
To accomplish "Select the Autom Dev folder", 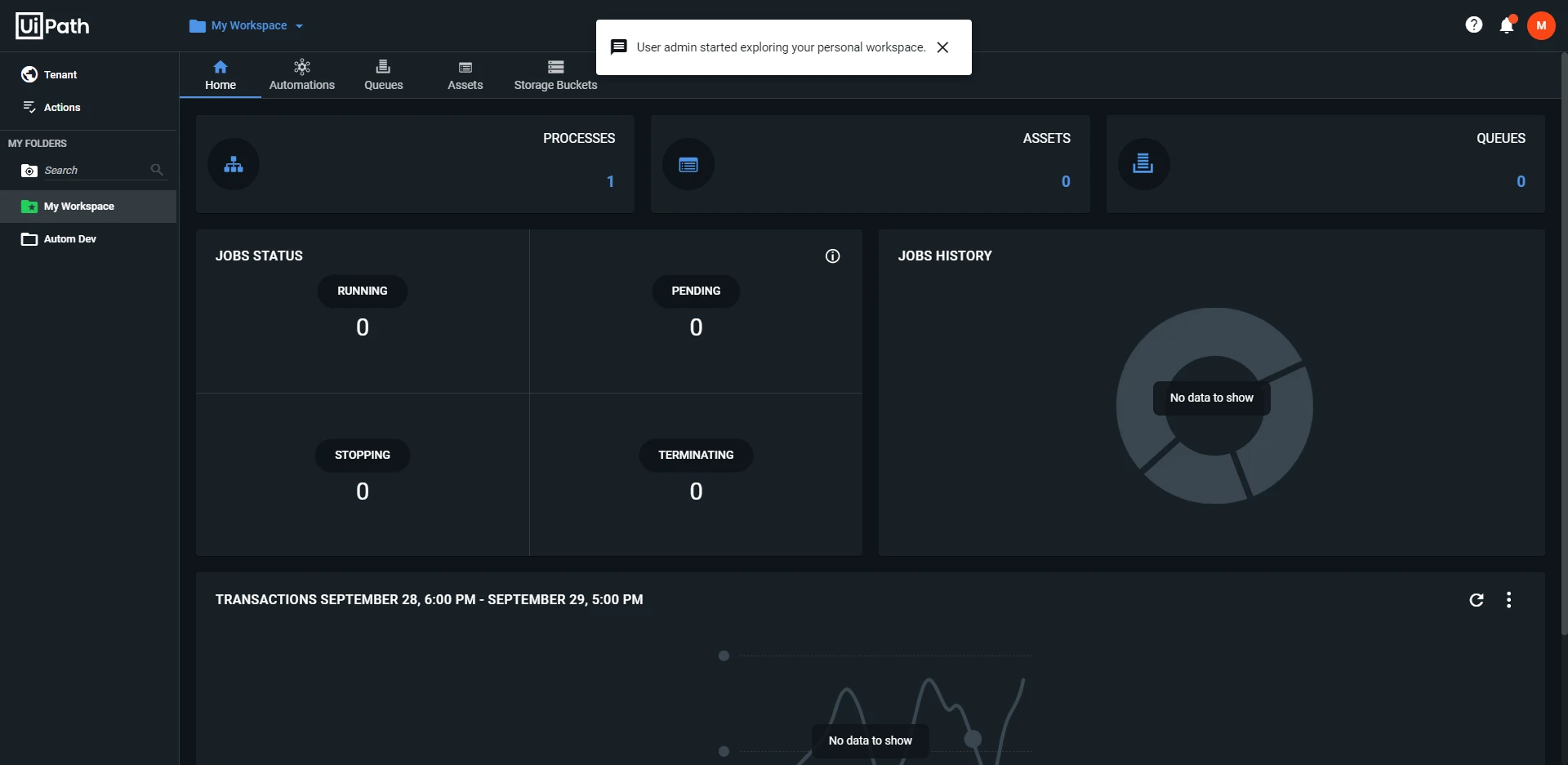I will click(x=88, y=239).
